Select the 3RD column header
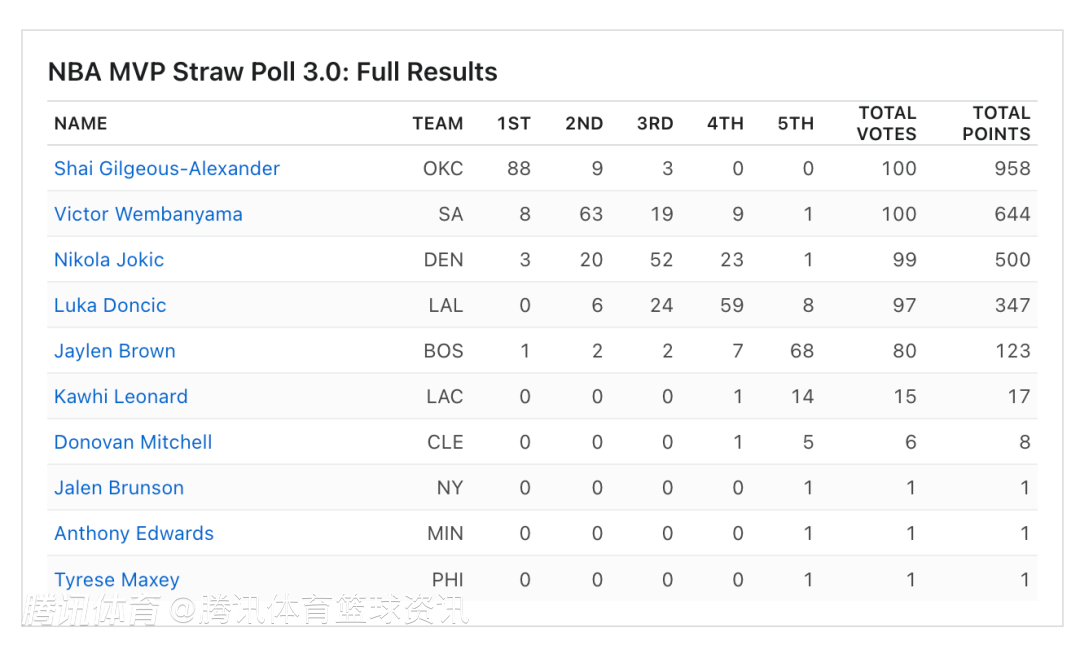Image resolution: width=1080 pixels, height=645 pixels. (x=655, y=124)
